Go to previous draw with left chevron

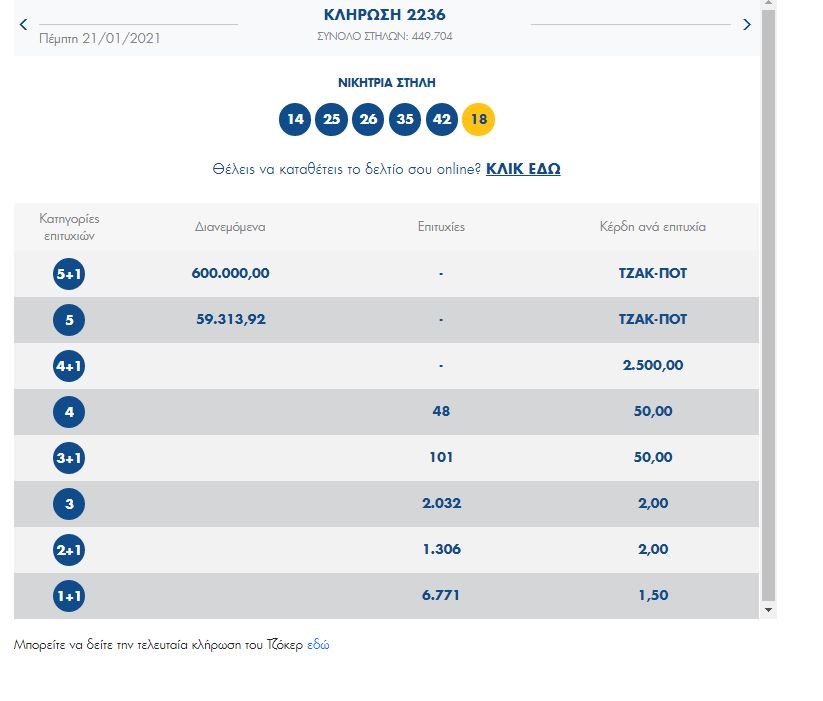[24, 25]
